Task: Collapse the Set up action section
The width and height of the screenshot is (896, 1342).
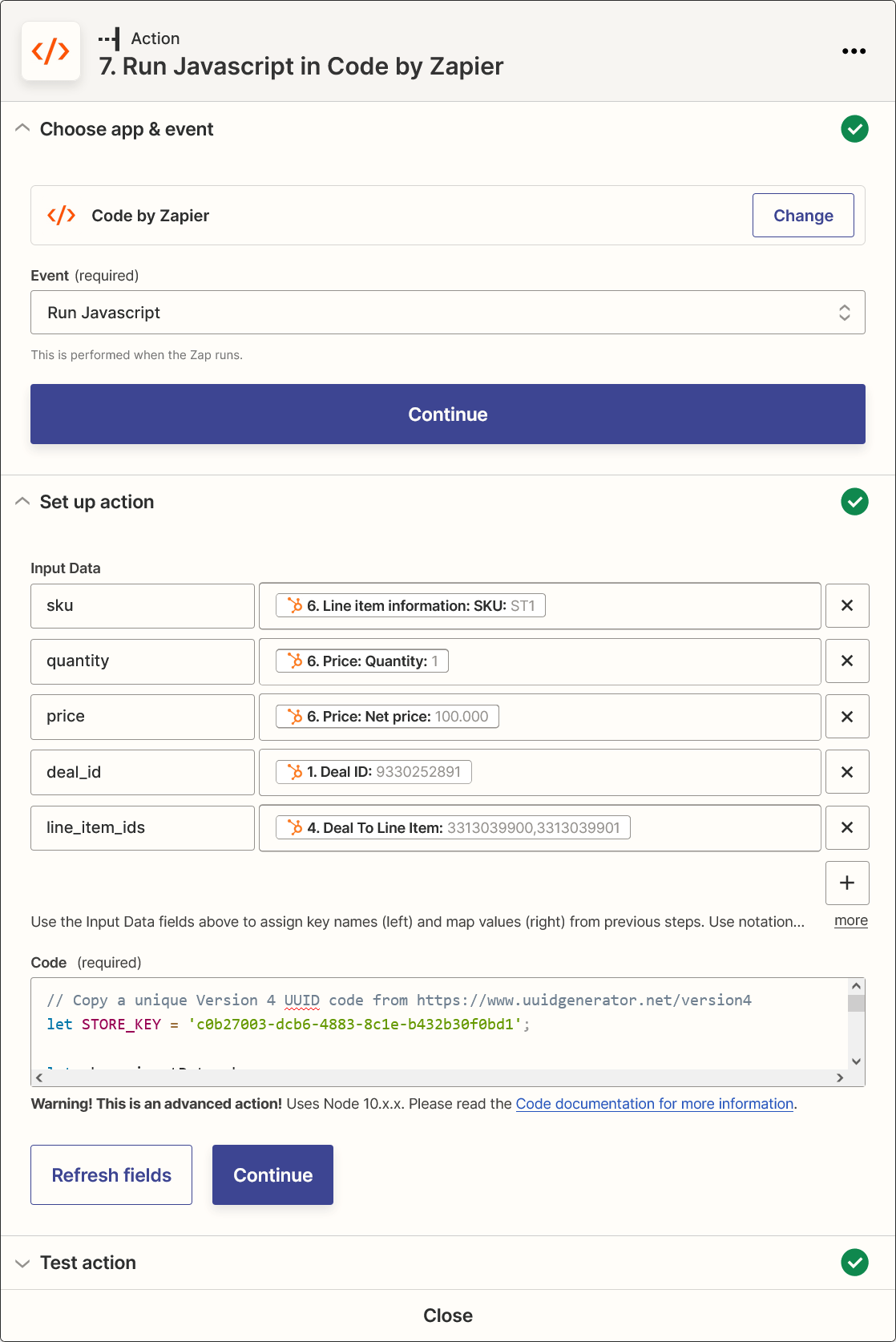Action: (x=22, y=501)
